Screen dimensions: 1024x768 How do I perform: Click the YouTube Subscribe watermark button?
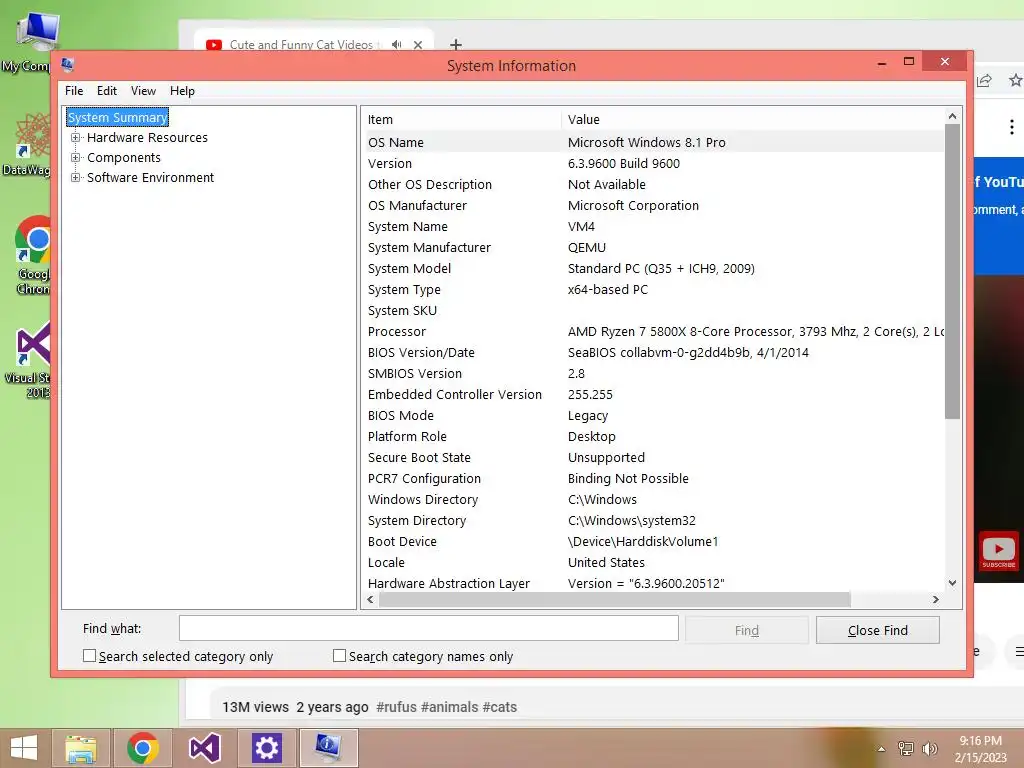[x=998, y=551]
